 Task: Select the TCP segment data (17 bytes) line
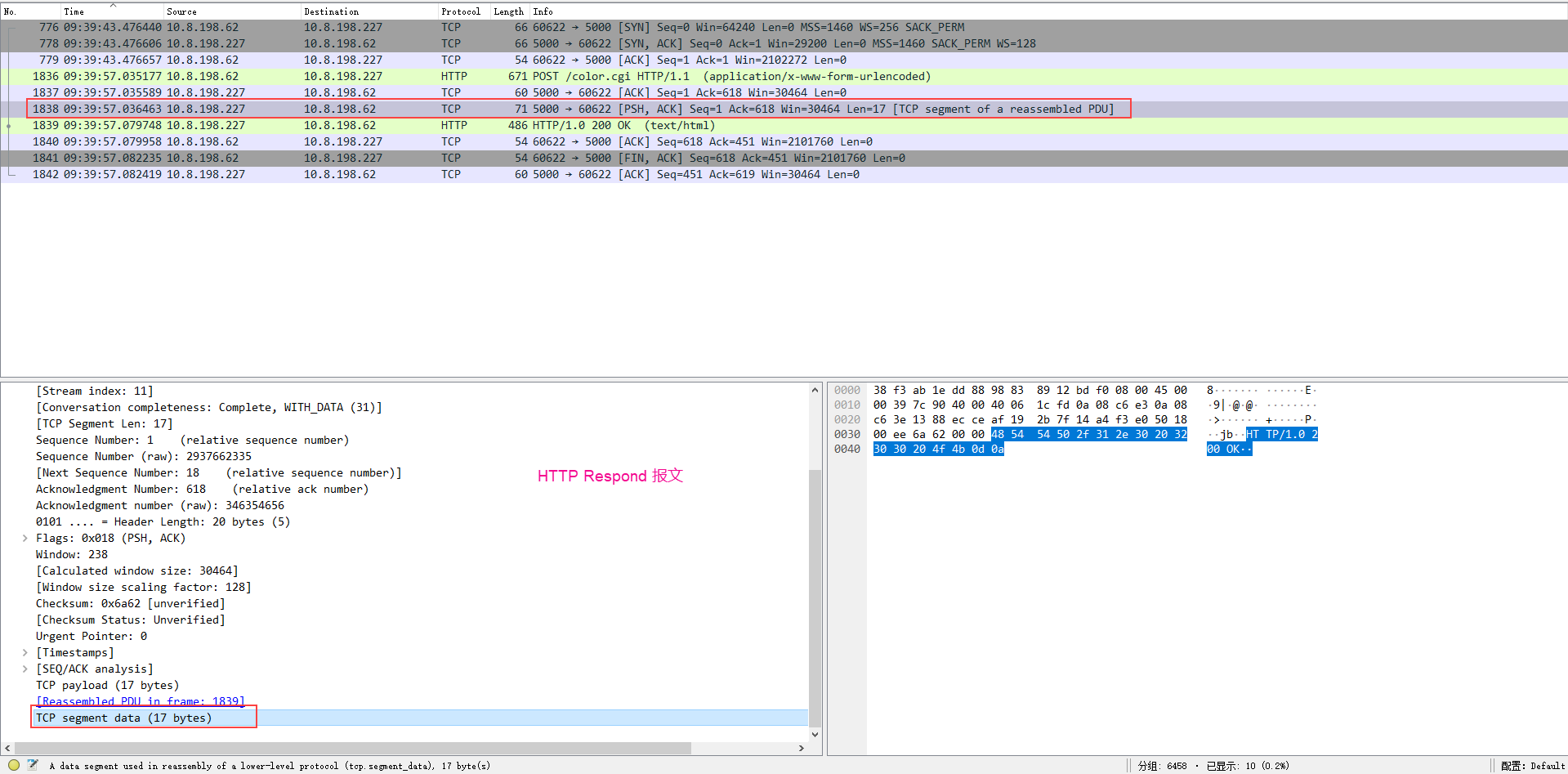(x=124, y=718)
